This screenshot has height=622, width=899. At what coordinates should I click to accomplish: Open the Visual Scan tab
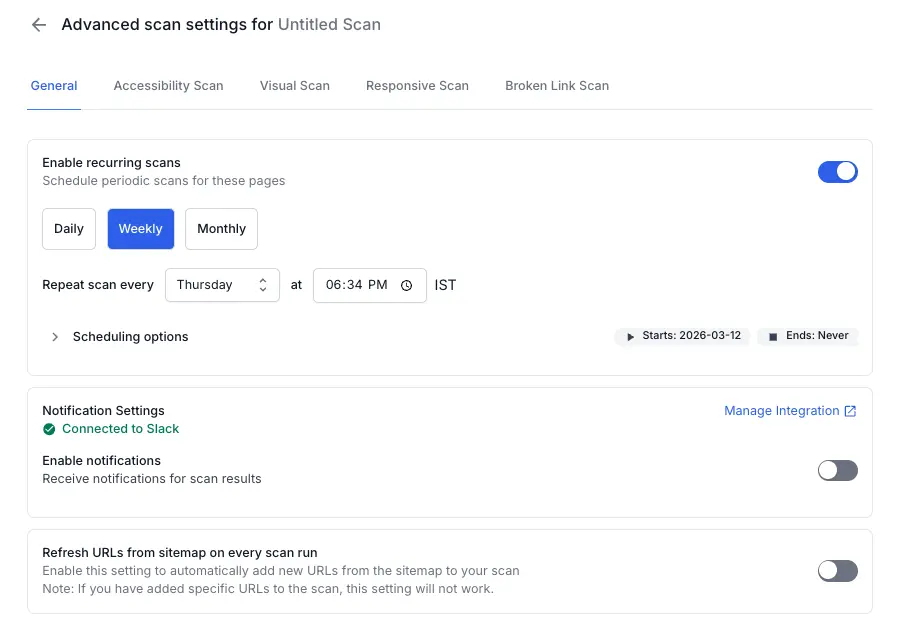coord(294,86)
